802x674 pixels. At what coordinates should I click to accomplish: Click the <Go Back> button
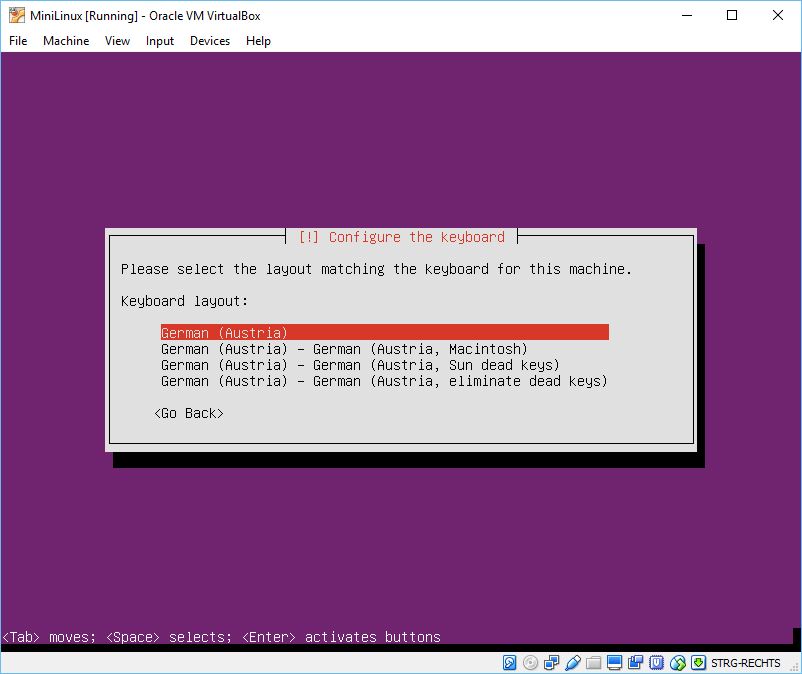pos(189,413)
